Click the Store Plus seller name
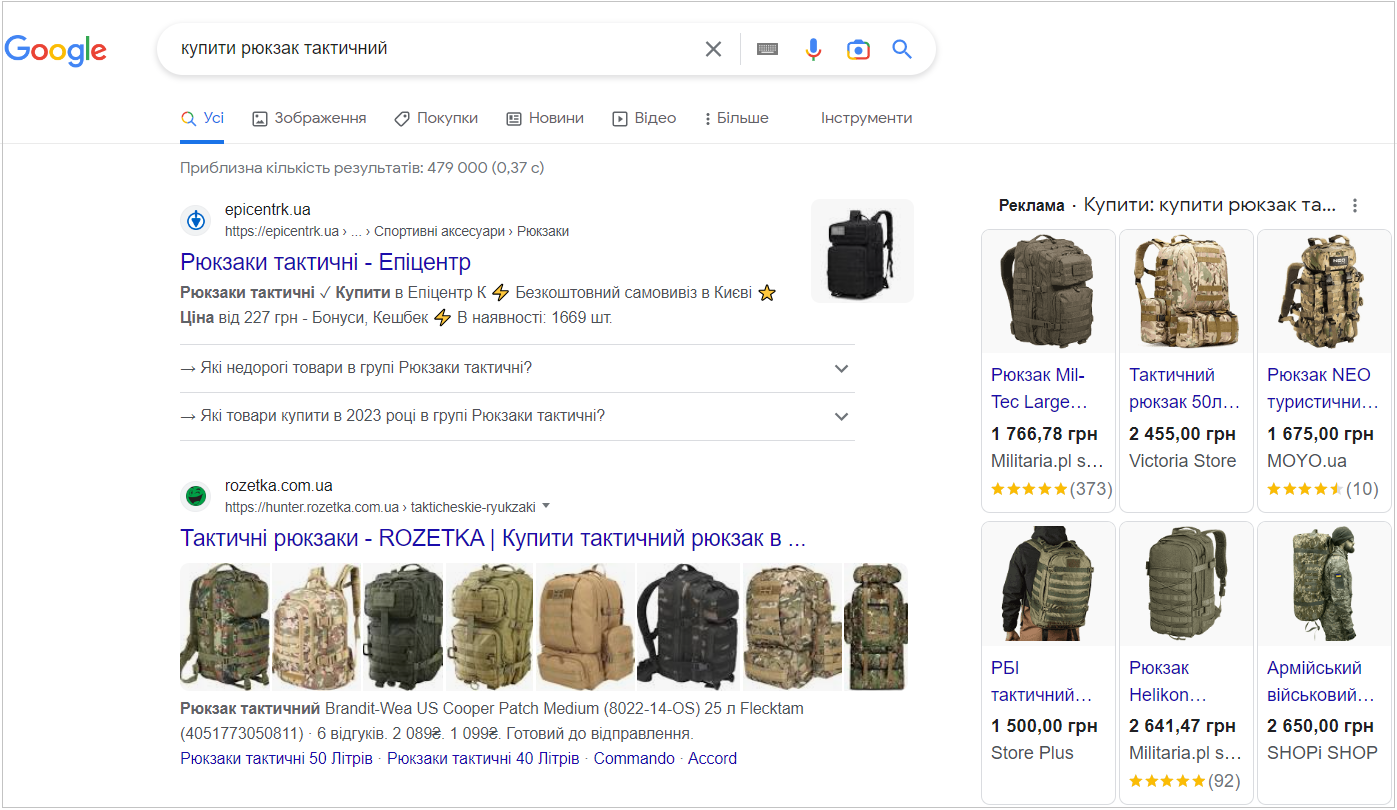Viewport: 1397px width, 810px height. (1032, 753)
